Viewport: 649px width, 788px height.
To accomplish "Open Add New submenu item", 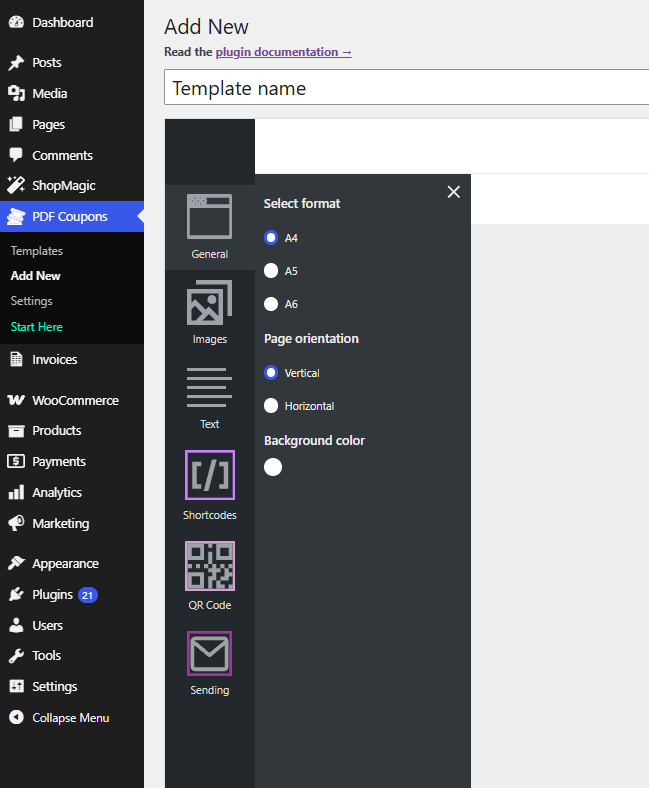I will (x=36, y=276).
